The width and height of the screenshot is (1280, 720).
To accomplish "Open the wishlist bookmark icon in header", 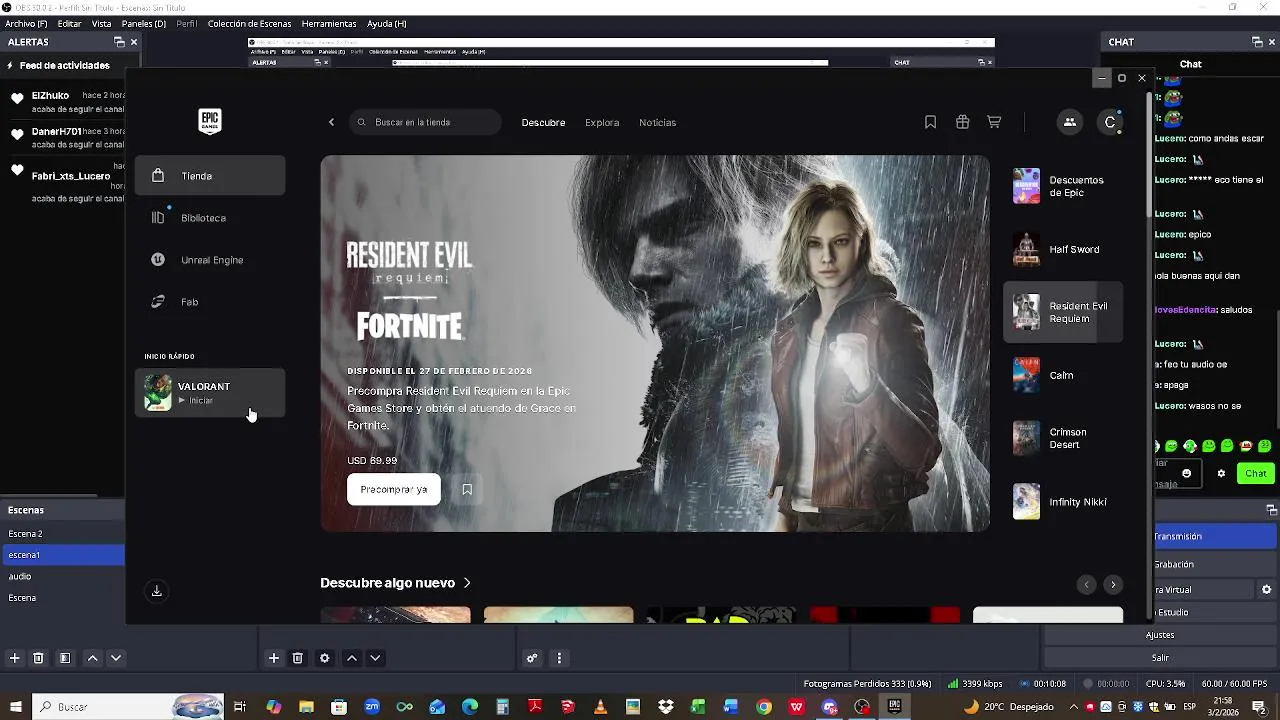I will tap(930, 122).
